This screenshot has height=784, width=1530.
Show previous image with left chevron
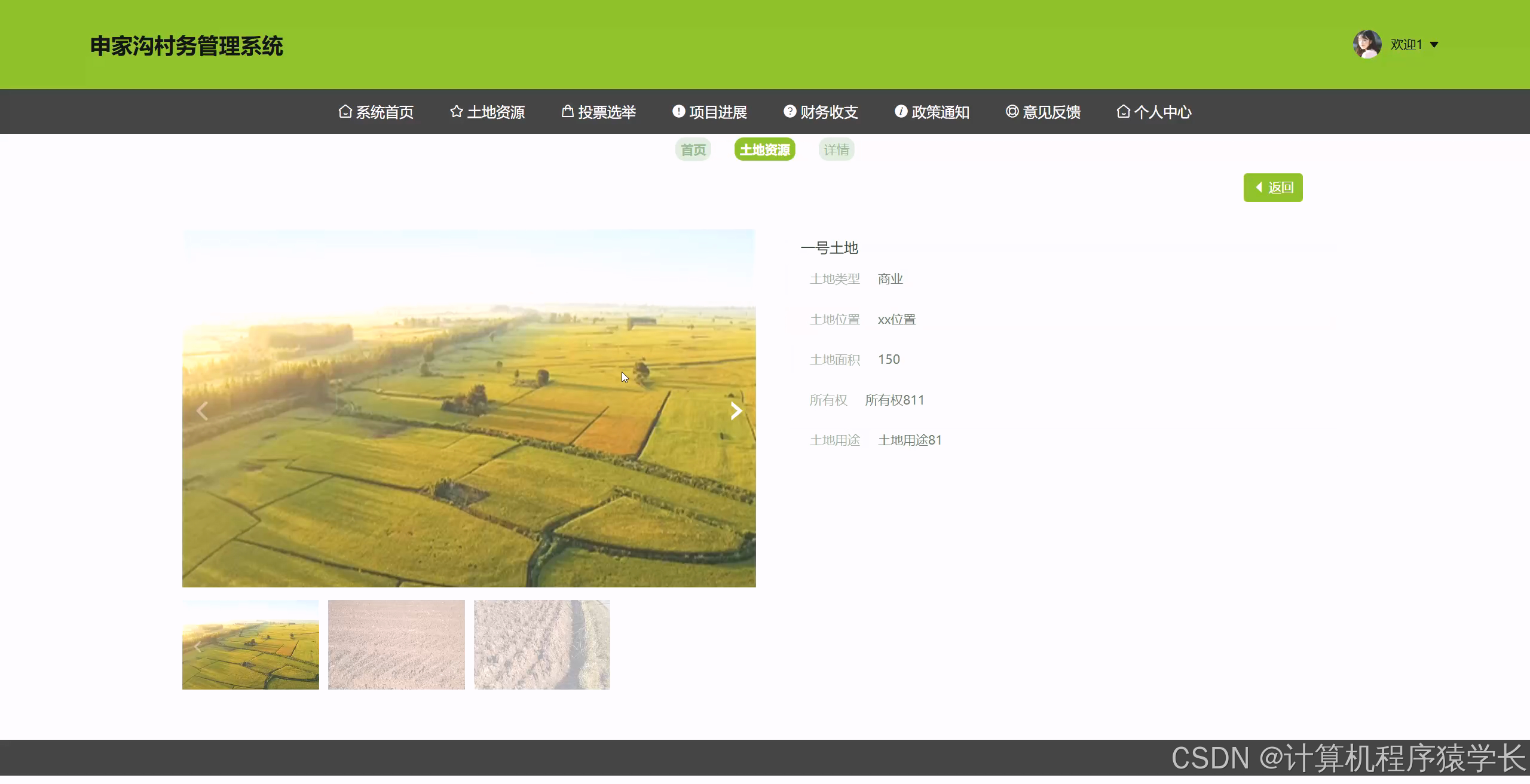click(x=202, y=411)
